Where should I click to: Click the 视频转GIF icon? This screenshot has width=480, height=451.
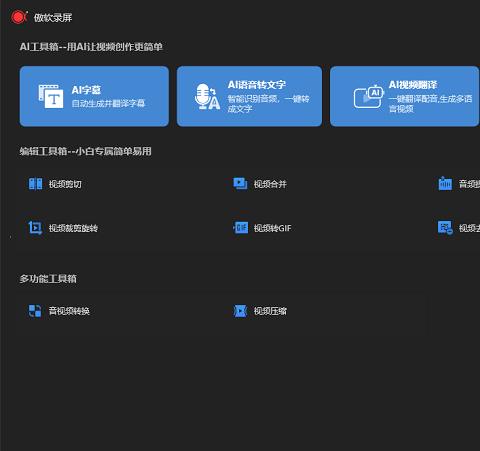[240, 228]
